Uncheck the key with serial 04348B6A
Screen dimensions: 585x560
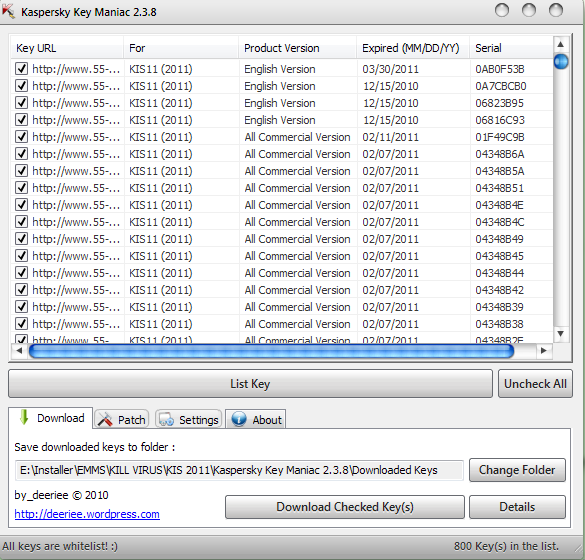(x=22, y=154)
